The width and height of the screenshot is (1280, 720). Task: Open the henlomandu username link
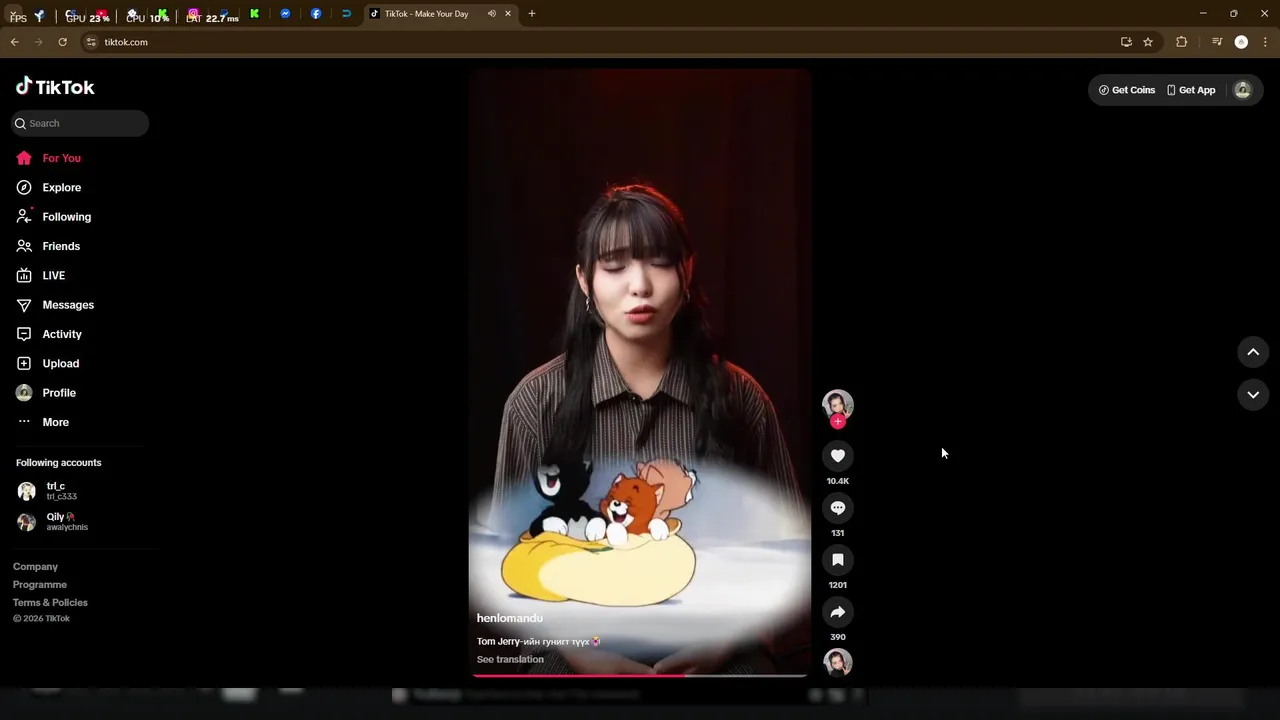tap(510, 618)
